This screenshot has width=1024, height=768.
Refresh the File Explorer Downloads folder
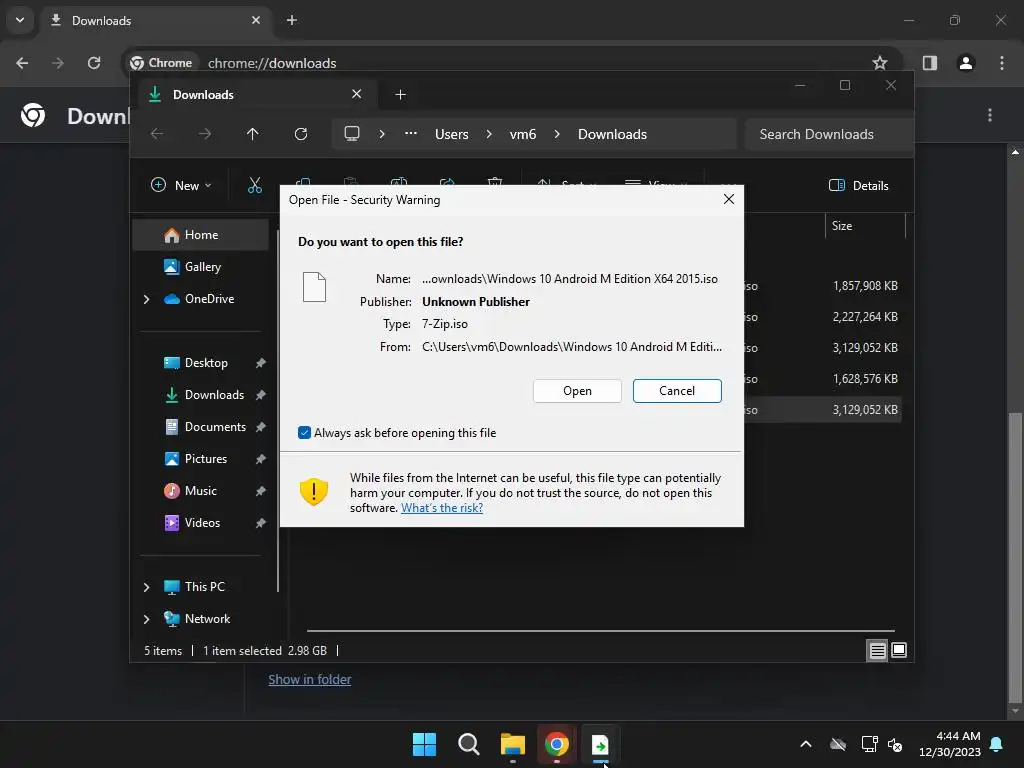(300, 134)
